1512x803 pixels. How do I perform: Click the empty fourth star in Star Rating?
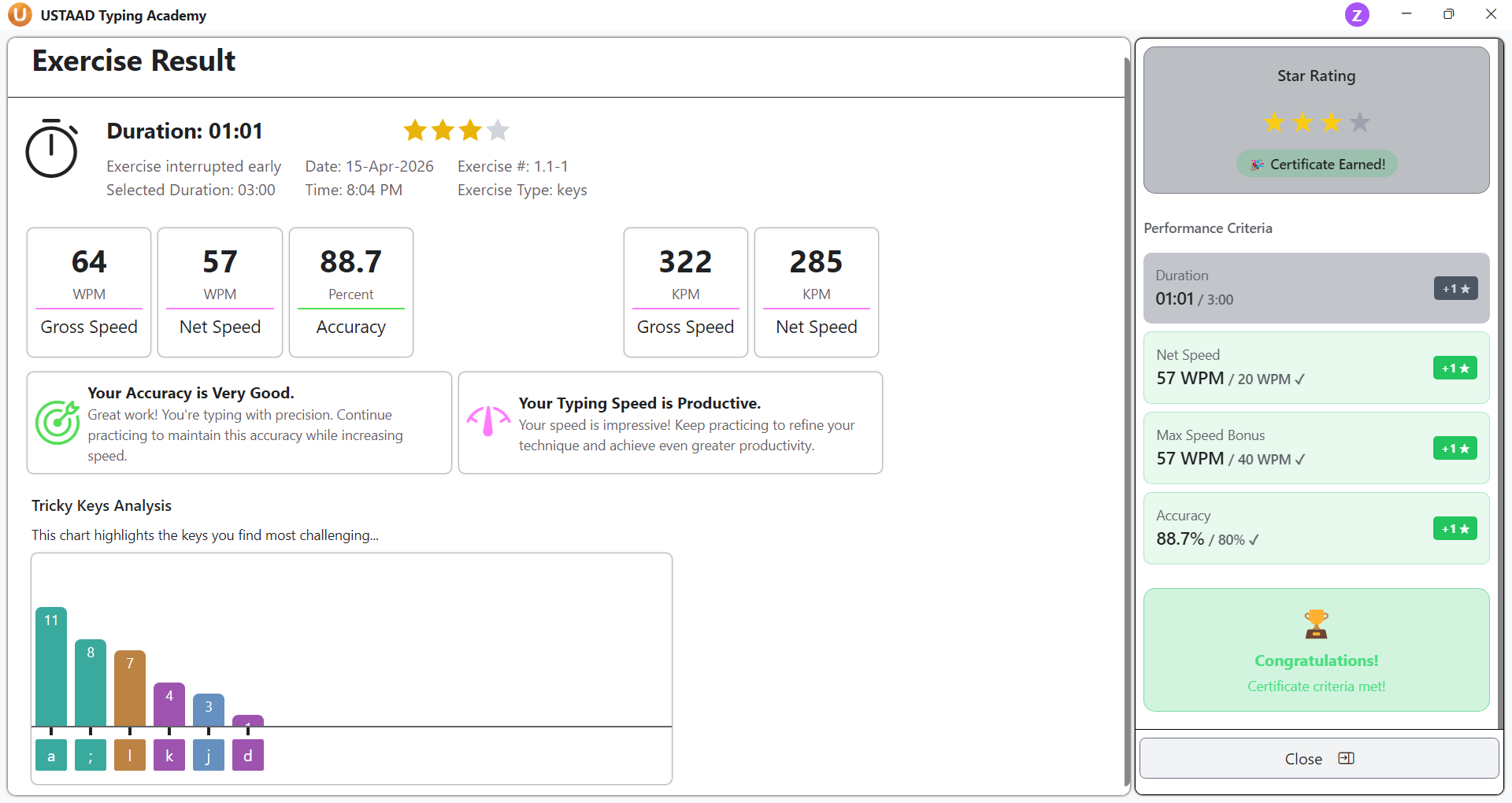coord(1360,123)
